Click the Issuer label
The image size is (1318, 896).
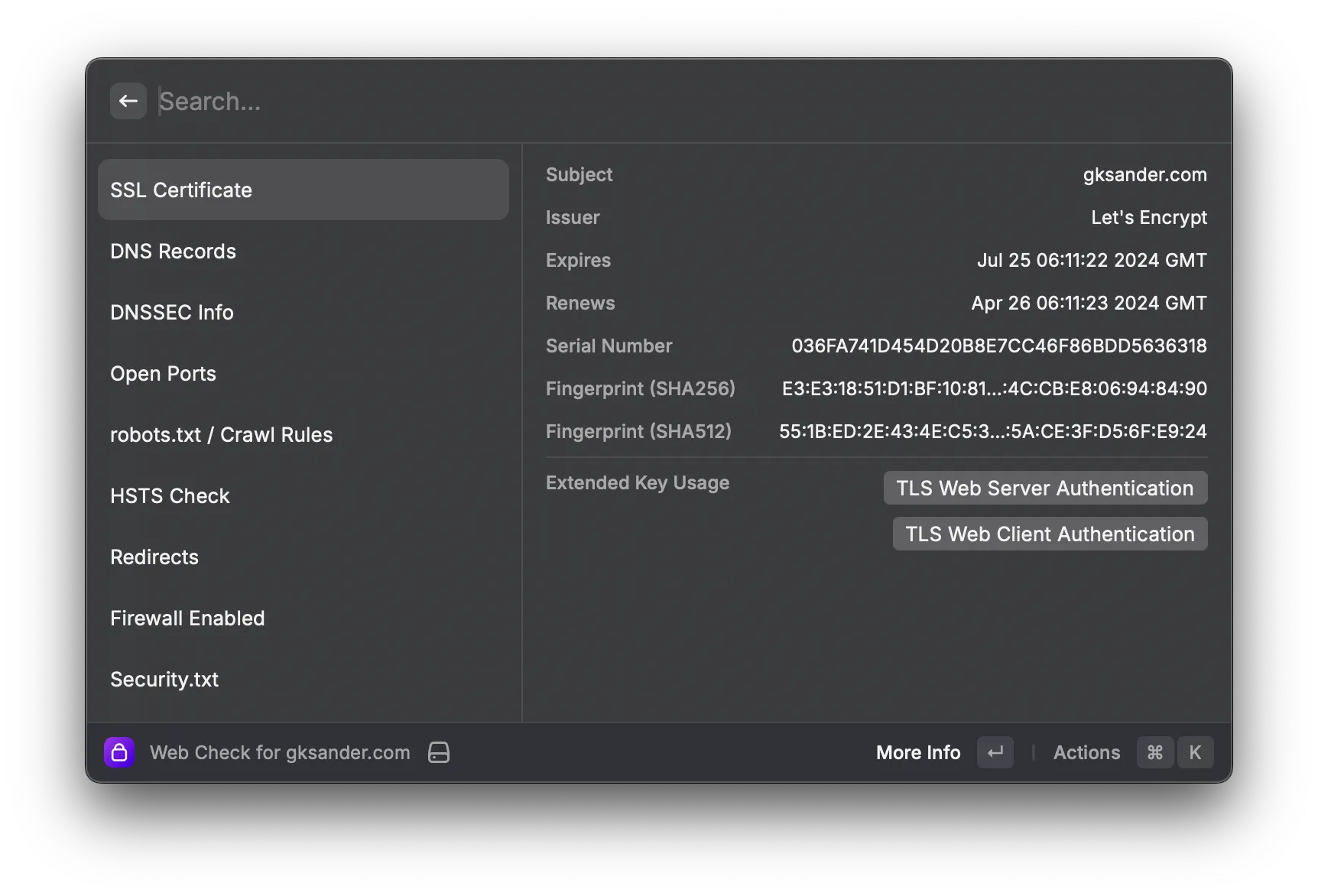pos(573,217)
